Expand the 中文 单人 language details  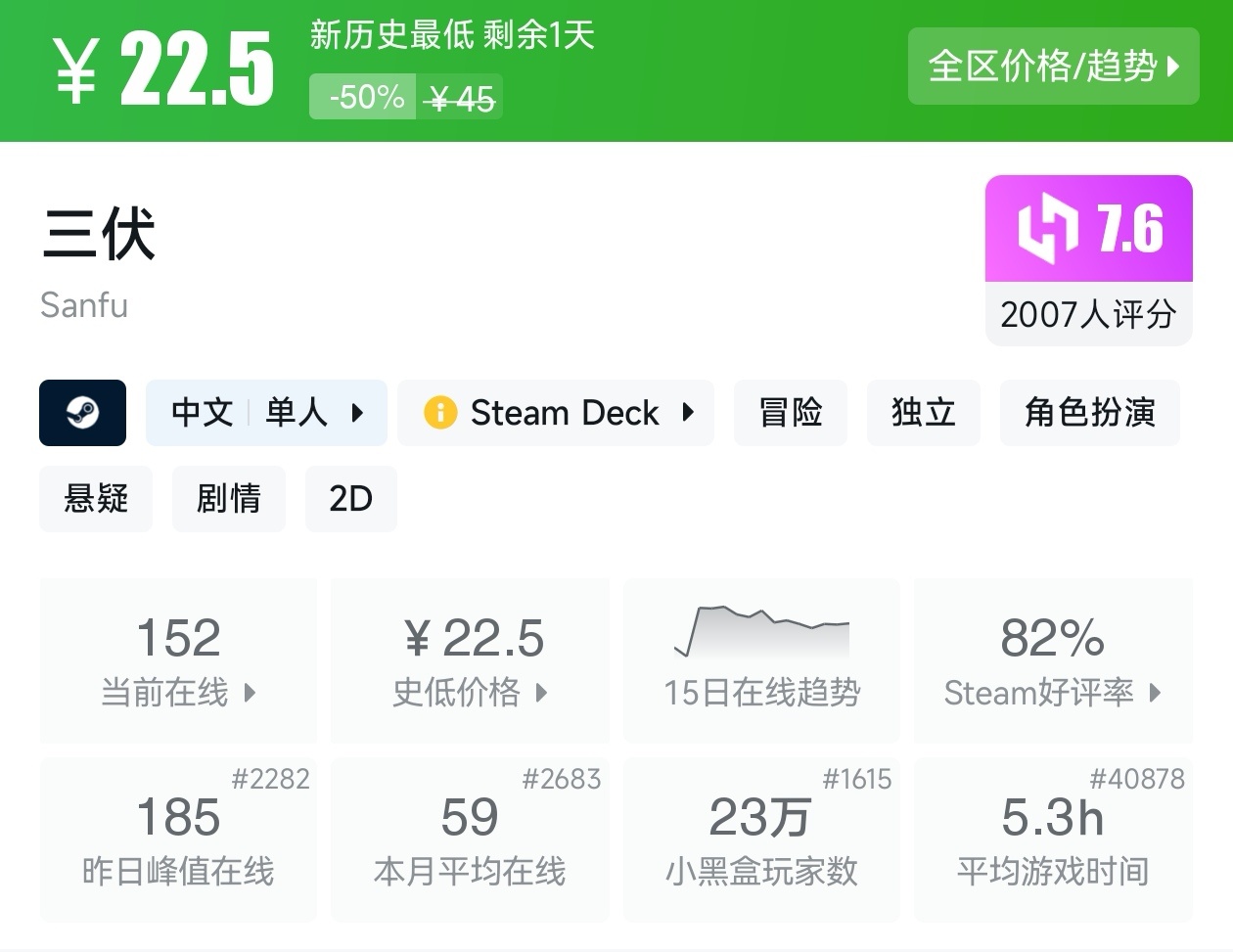tap(266, 413)
